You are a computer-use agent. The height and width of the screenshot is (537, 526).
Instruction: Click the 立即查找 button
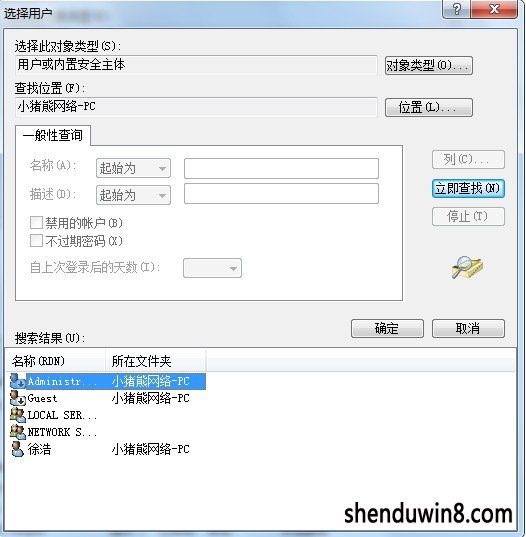(468, 188)
